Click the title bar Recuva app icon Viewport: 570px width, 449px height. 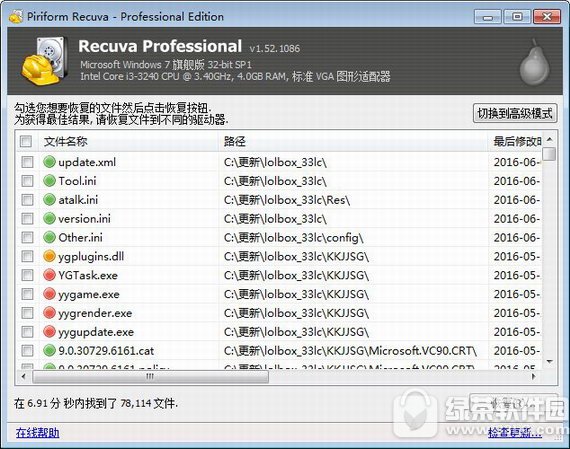(16, 17)
